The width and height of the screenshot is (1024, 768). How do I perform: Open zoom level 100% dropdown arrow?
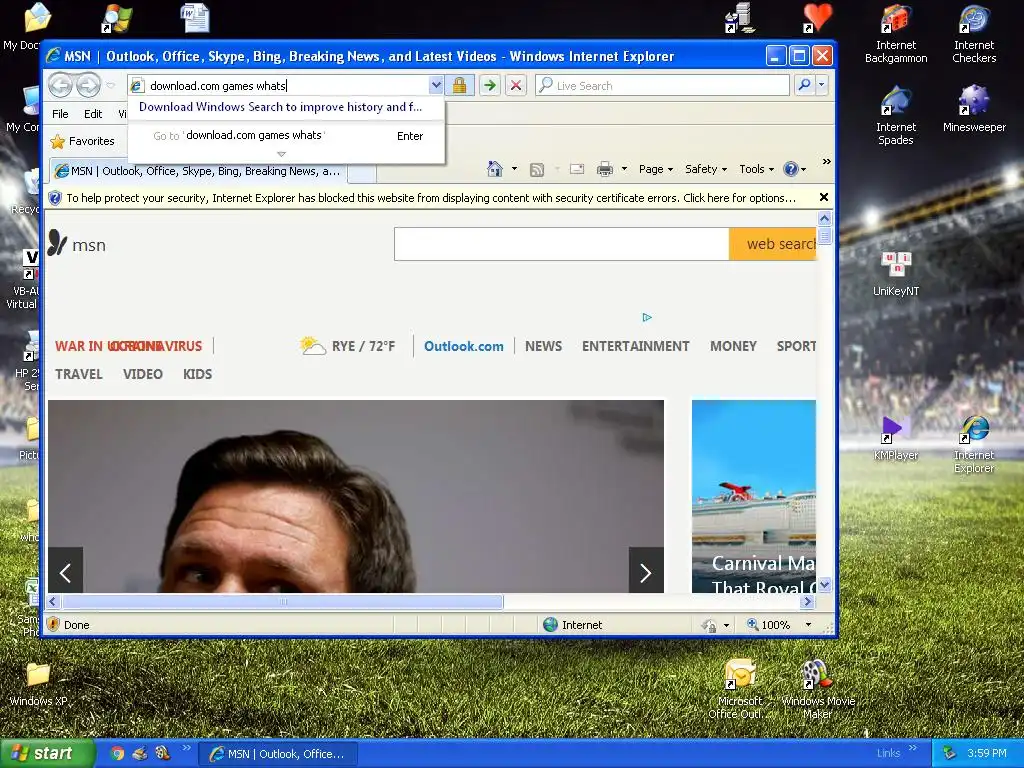click(808, 625)
